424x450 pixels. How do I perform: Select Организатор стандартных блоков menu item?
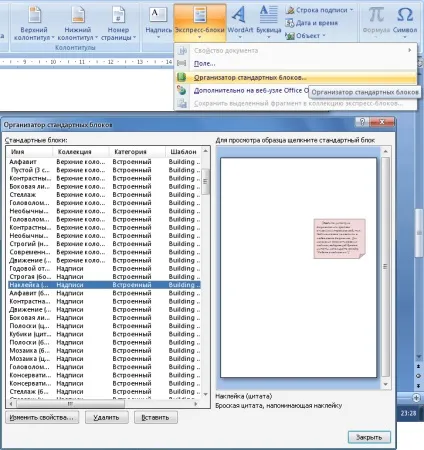[x=296, y=77]
